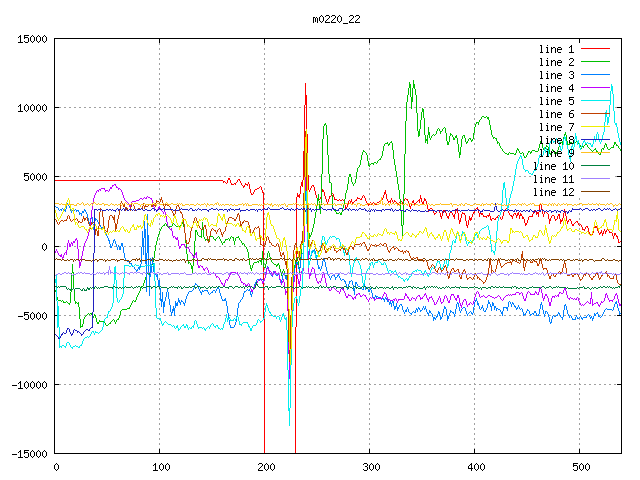This screenshot has height=480, width=640.
Task: Click the -15000 y-axis tick label
Action: pos(29,454)
